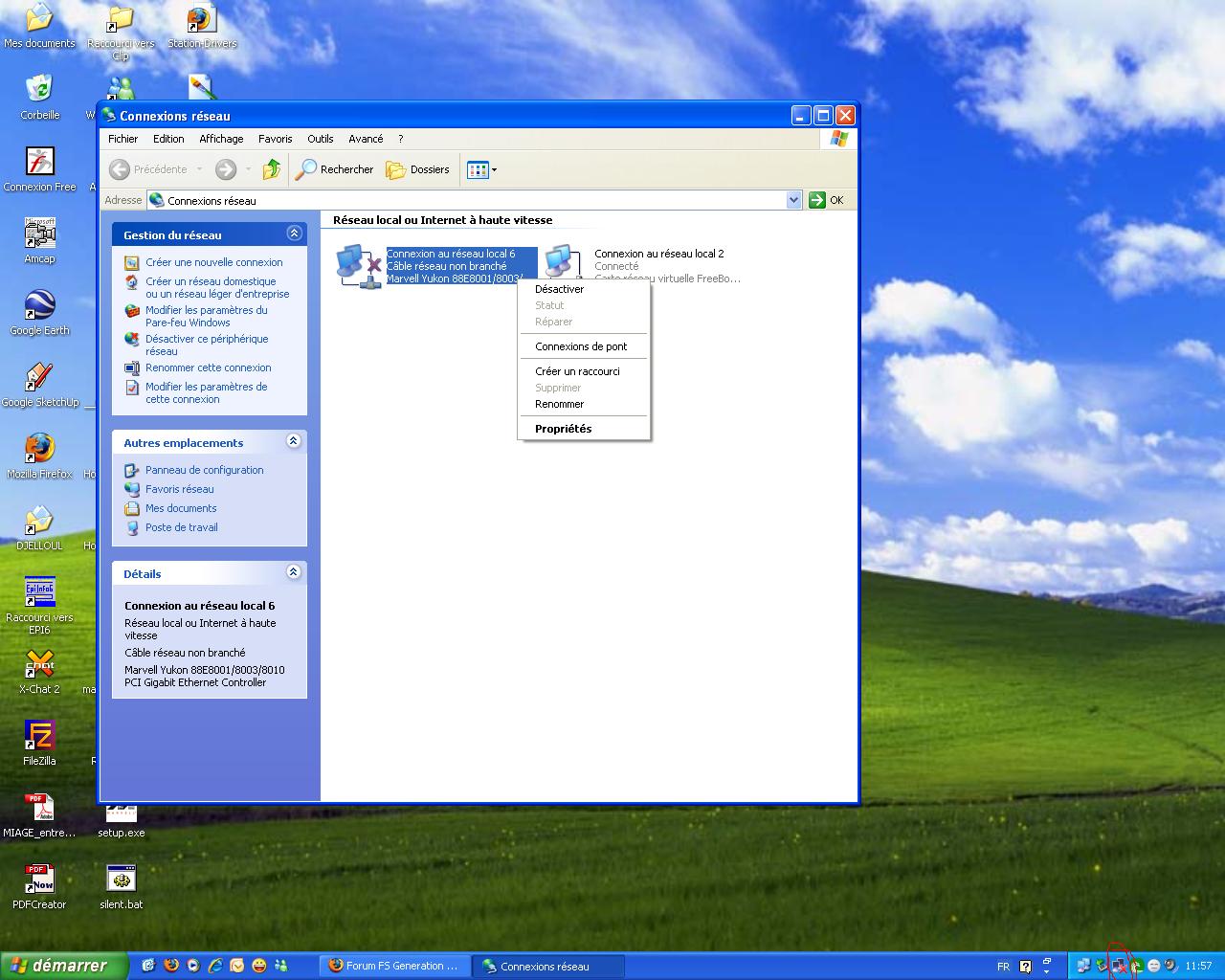Image resolution: width=1225 pixels, height=980 pixels.
Task: Expand the address bar dropdown
Action: click(x=793, y=200)
